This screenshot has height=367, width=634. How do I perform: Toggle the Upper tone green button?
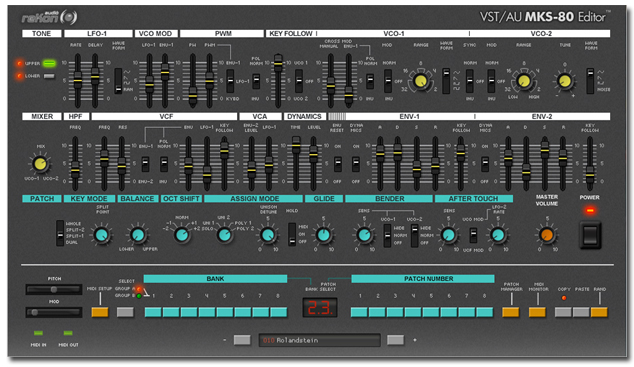49,63
